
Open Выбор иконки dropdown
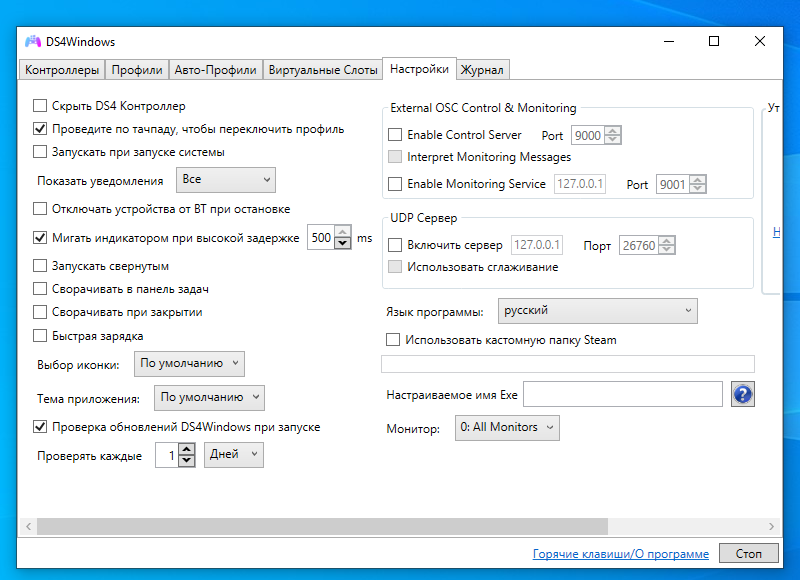pos(189,364)
